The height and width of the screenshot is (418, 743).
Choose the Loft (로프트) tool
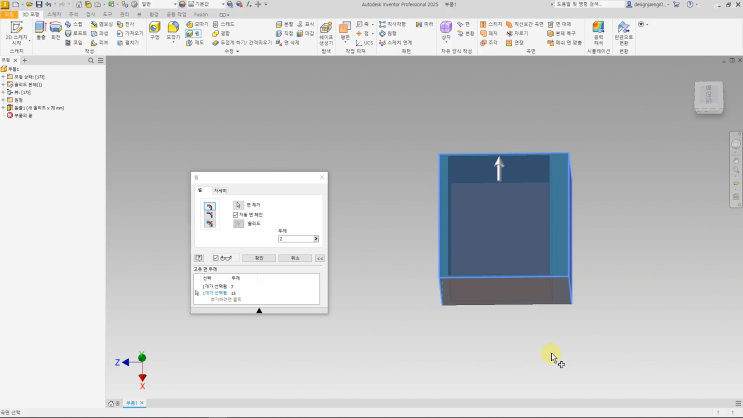(76, 34)
